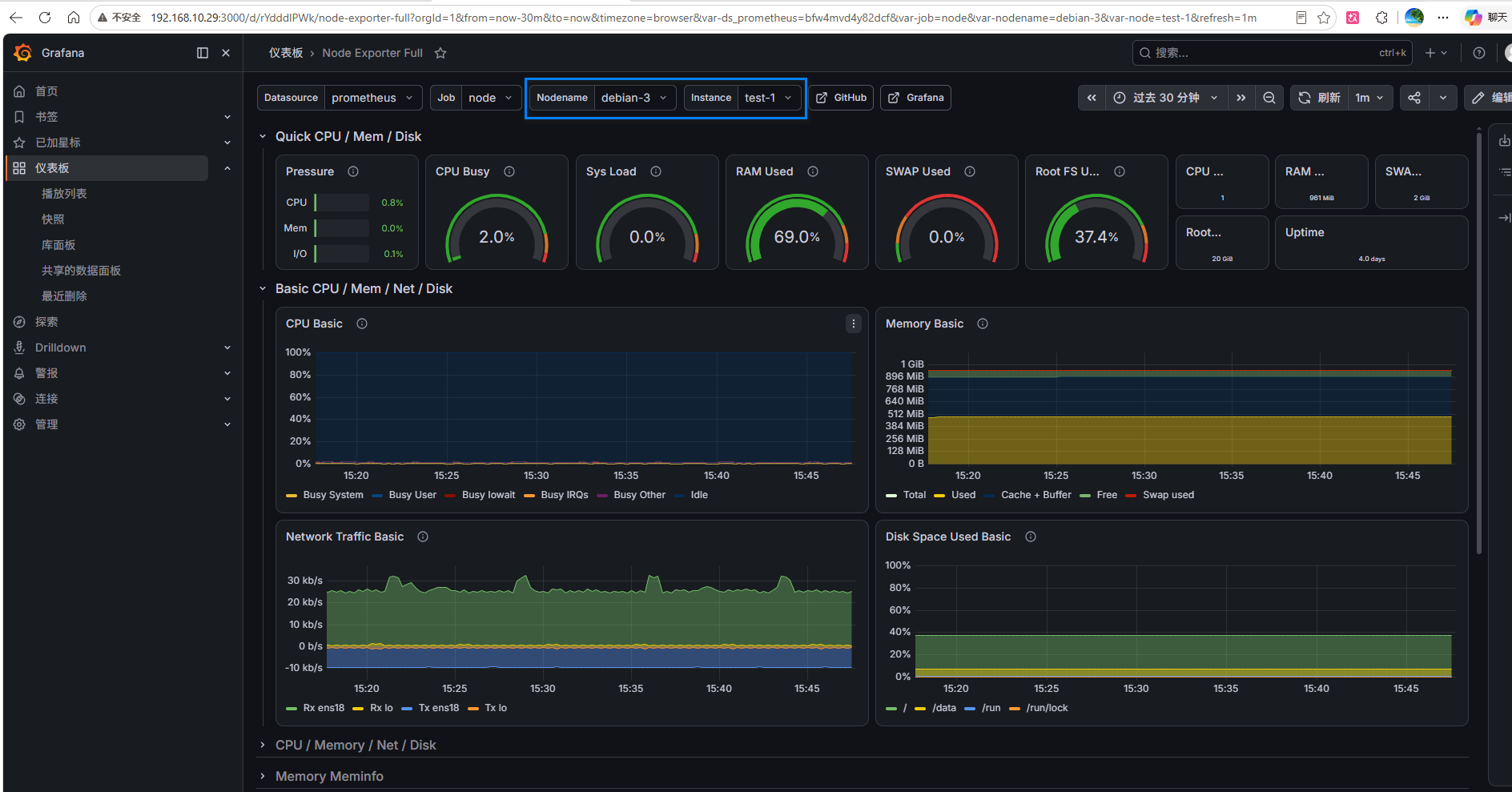This screenshot has height=792, width=1512.
Task: Open 快照 under 仪表板
Action: [x=53, y=219]
